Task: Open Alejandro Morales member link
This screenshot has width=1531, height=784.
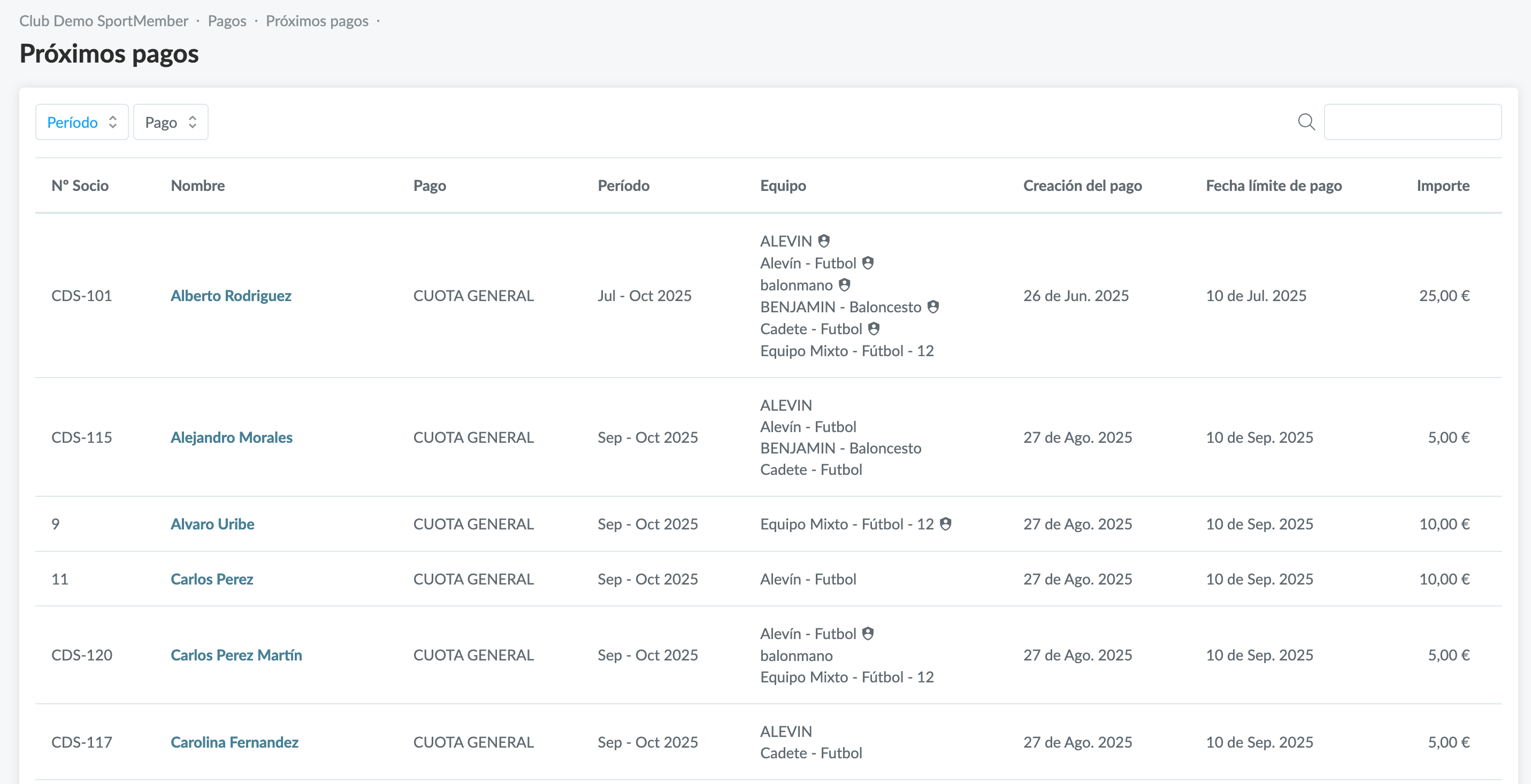Action: coord(231,438)
